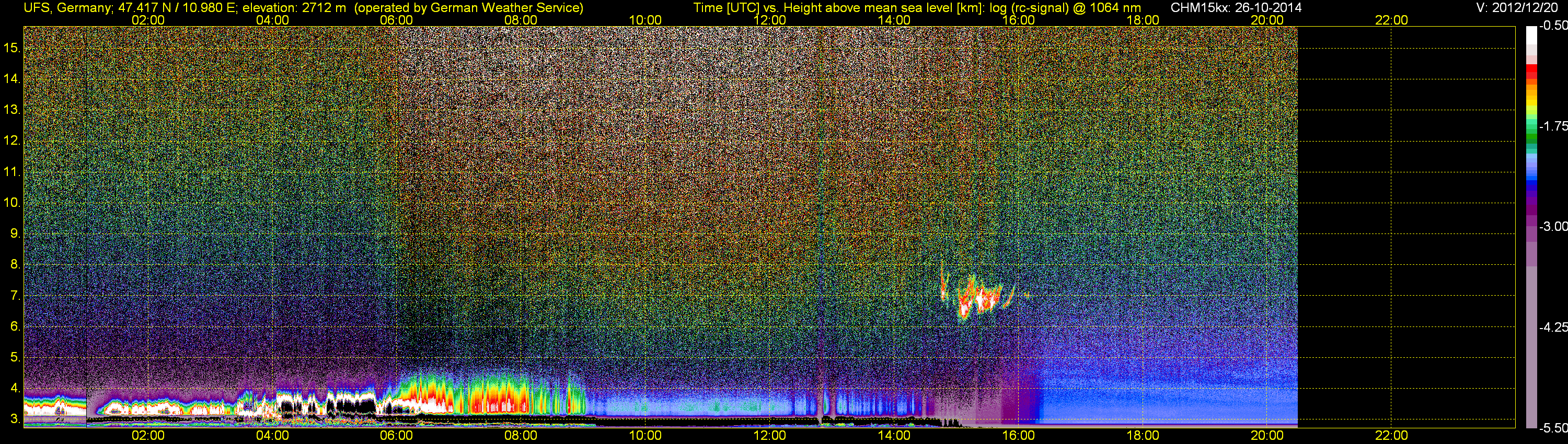Select the 16:00 tick on top axis
This screenshot has width=1568, height=444.
(1018, 20)
